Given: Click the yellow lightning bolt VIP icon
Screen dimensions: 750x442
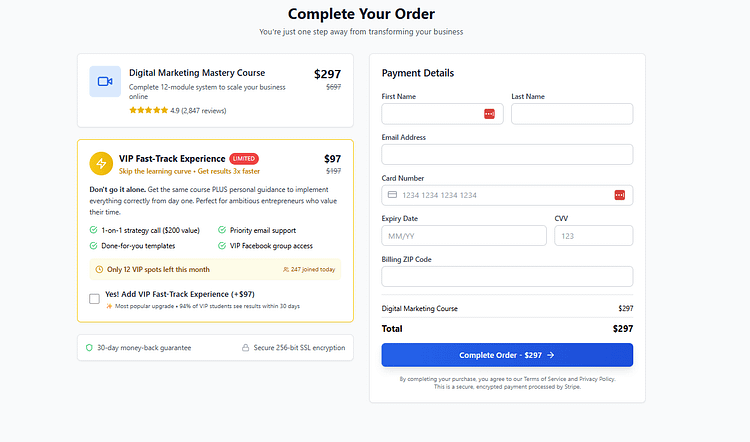Looking at the screenshot, I should 101,164.
